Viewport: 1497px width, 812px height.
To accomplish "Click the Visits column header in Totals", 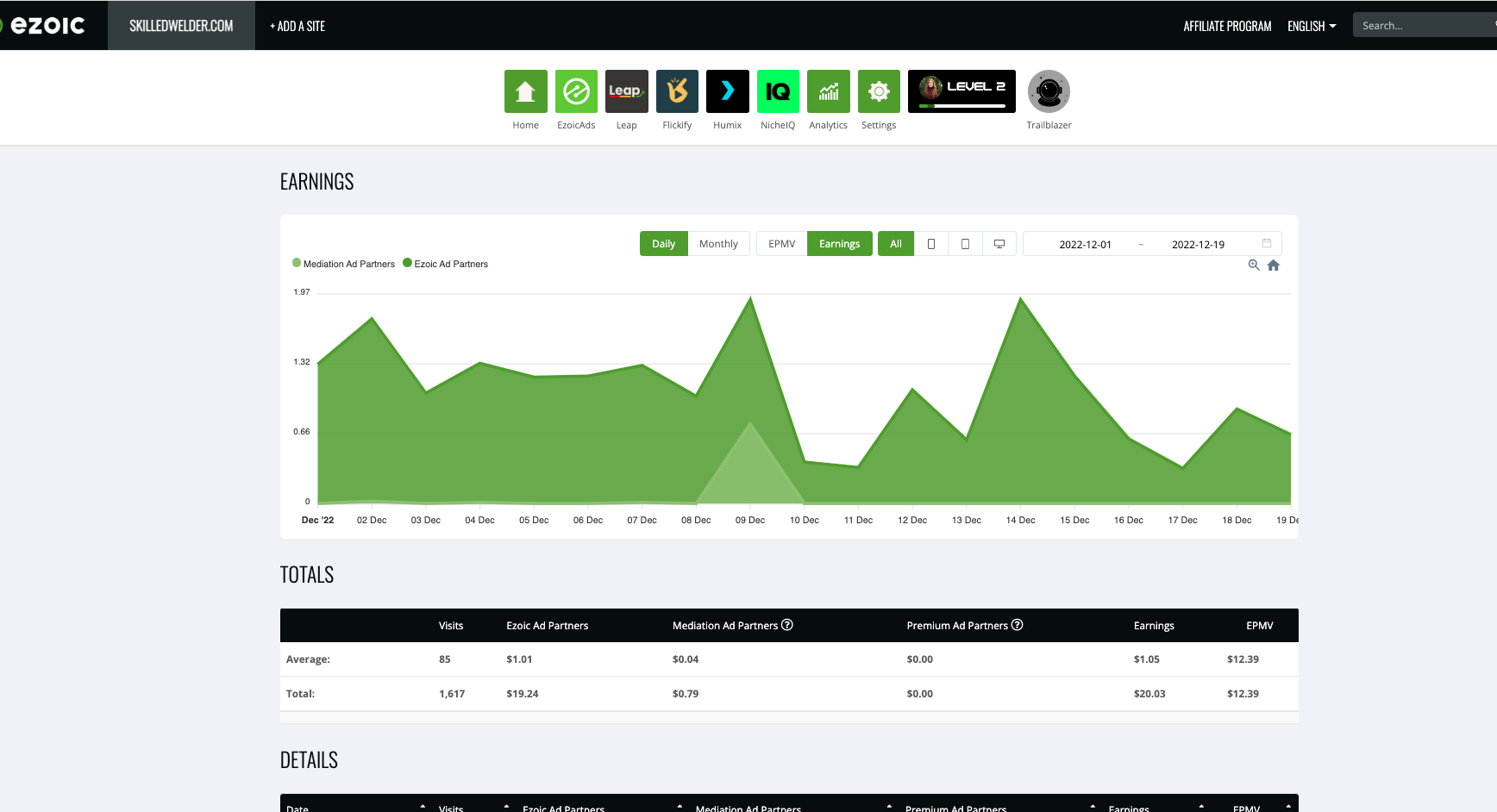I will [x=451, y=626].
